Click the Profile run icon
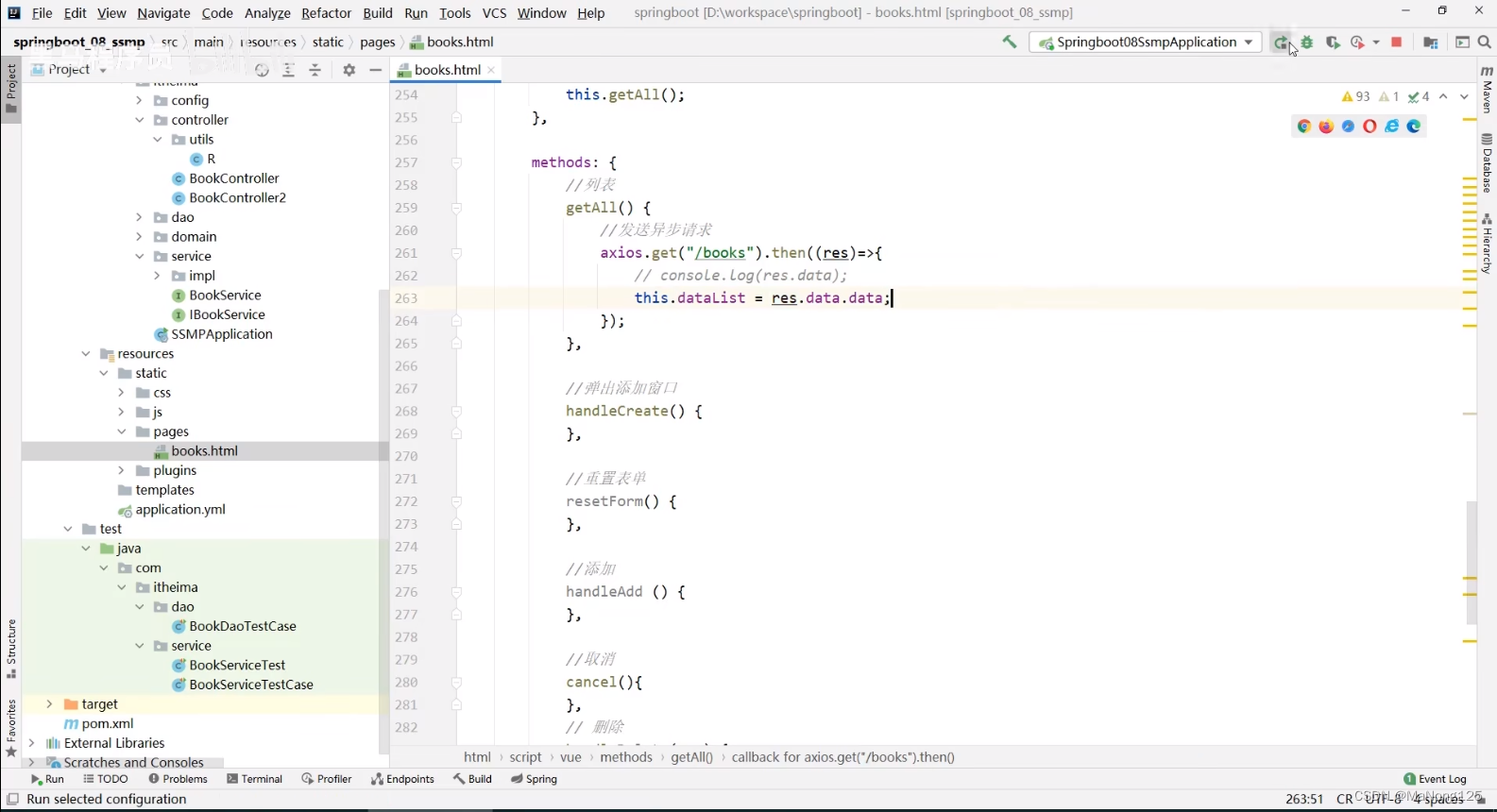The height and width of the screenshot is (812, 1497). [x=1358, y=42]
